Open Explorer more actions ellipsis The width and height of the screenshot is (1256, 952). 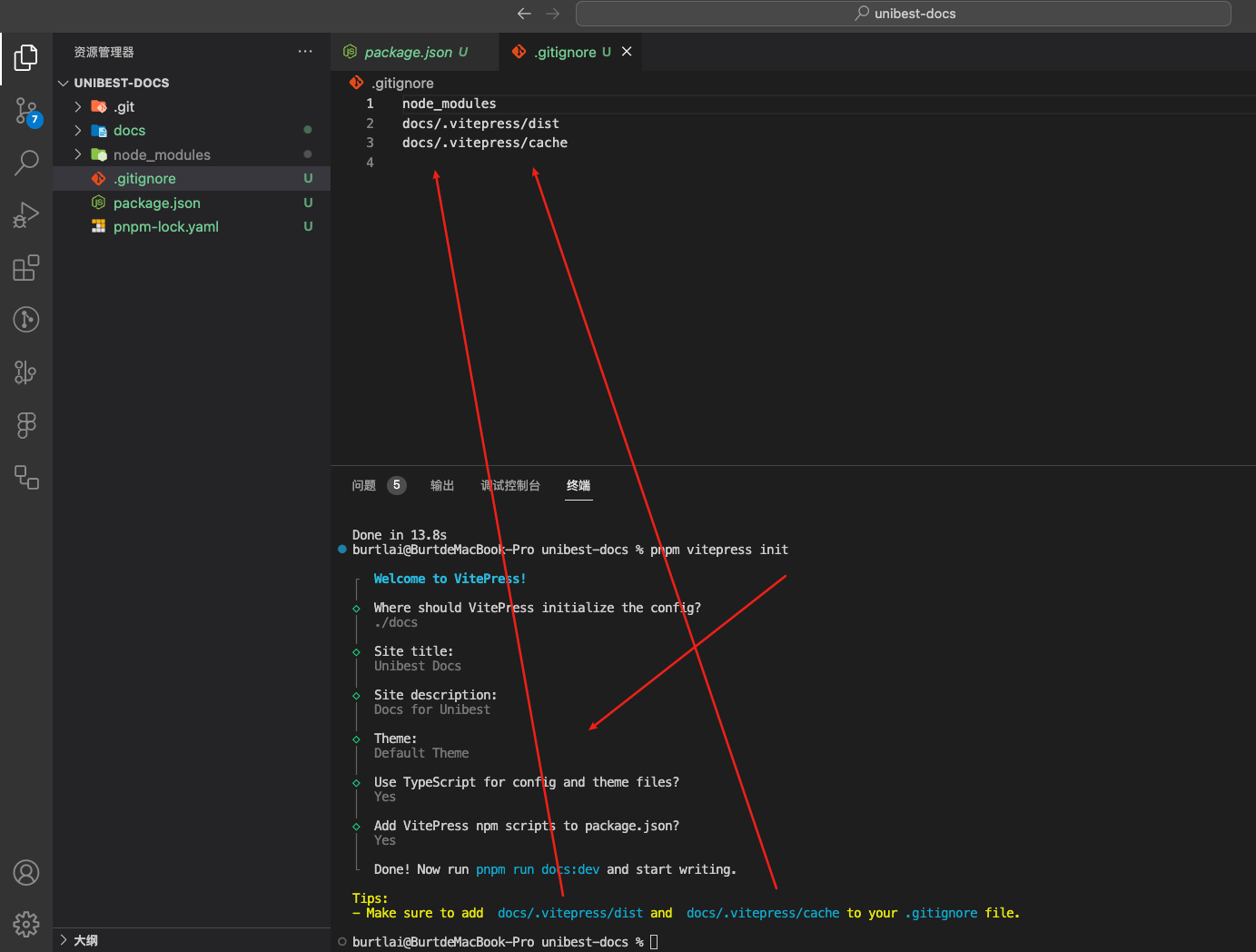click(305, 52)
